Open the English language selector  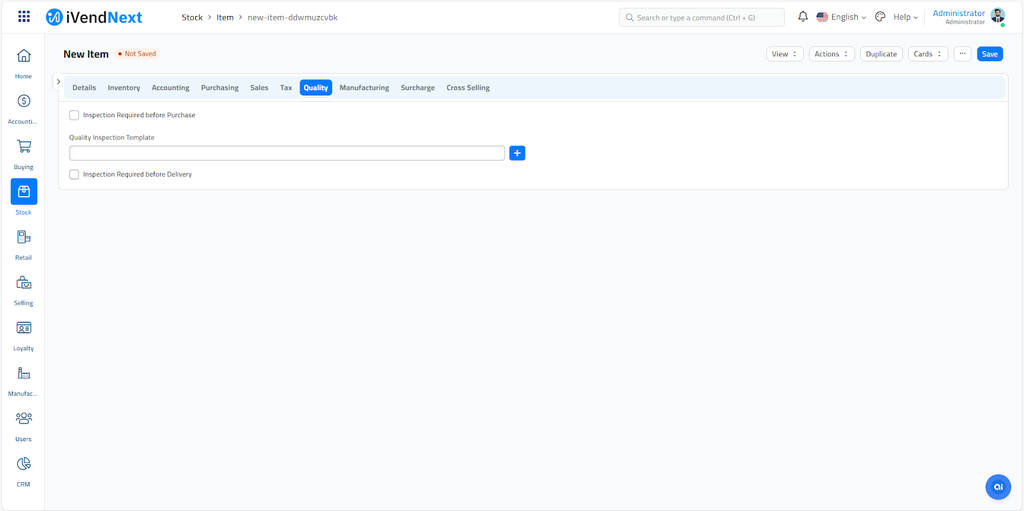[x=841, y=17]
